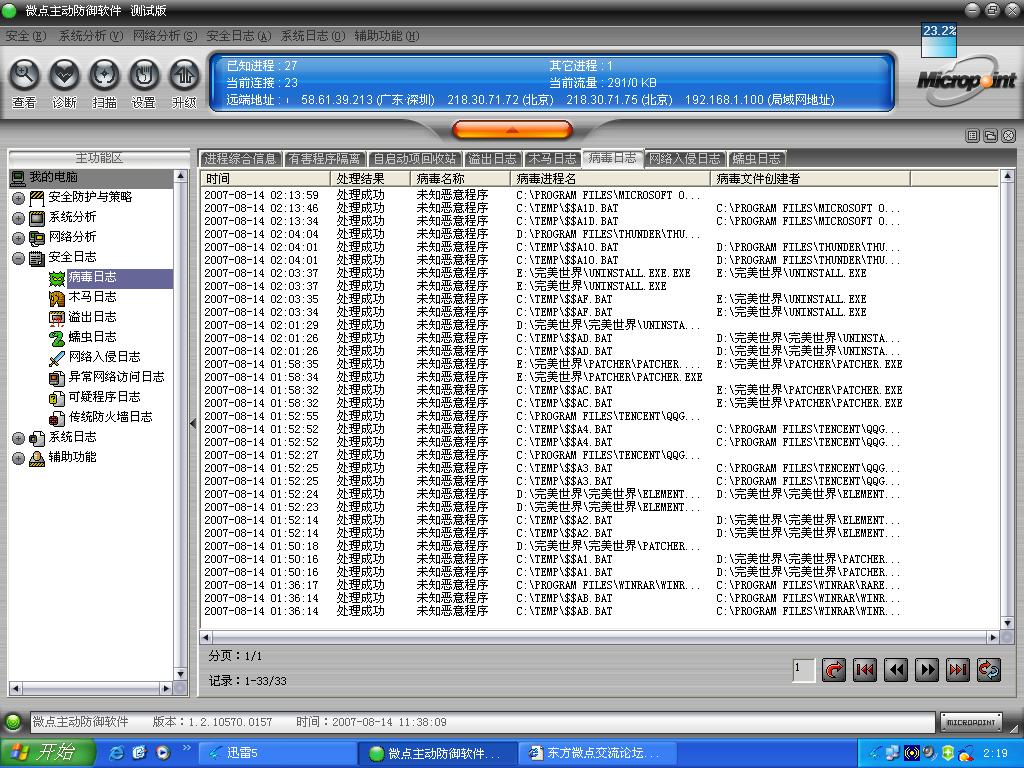Screen dimensions: 1024x768
Task: Sort by the 时间 column header
Action: pyautogui.click(x=264, y=179)
